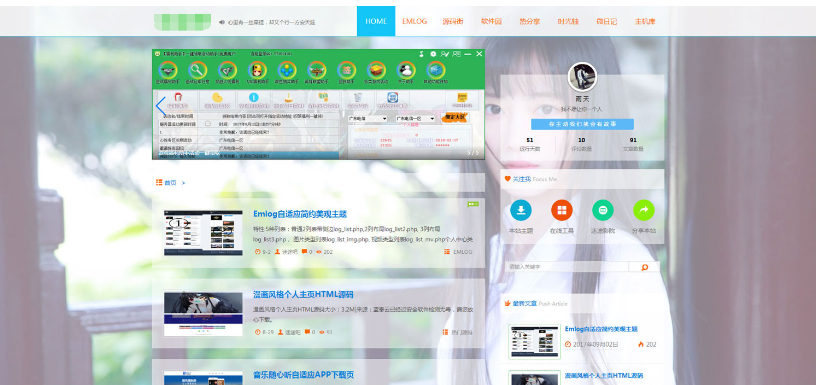The width and height of the screenshot is (816, 385).
Task: Click the 首页 breadcrumb link
Action: (170, 183)
